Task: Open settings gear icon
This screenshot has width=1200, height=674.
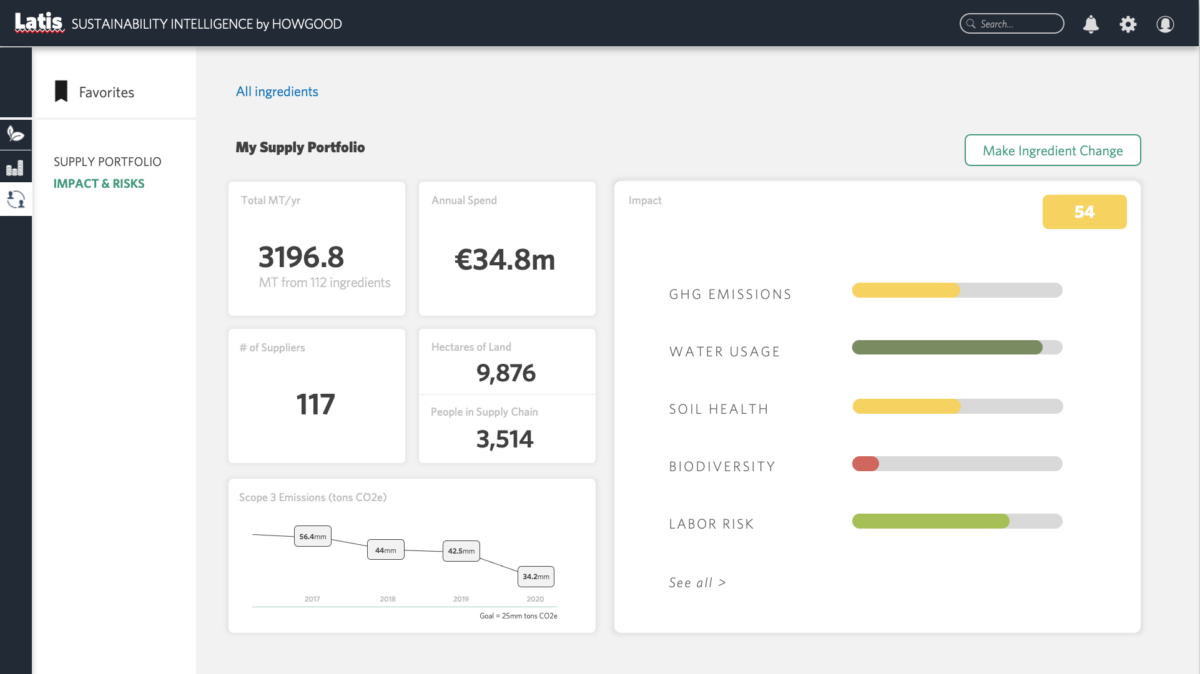Action: (x=1128, y=24)
